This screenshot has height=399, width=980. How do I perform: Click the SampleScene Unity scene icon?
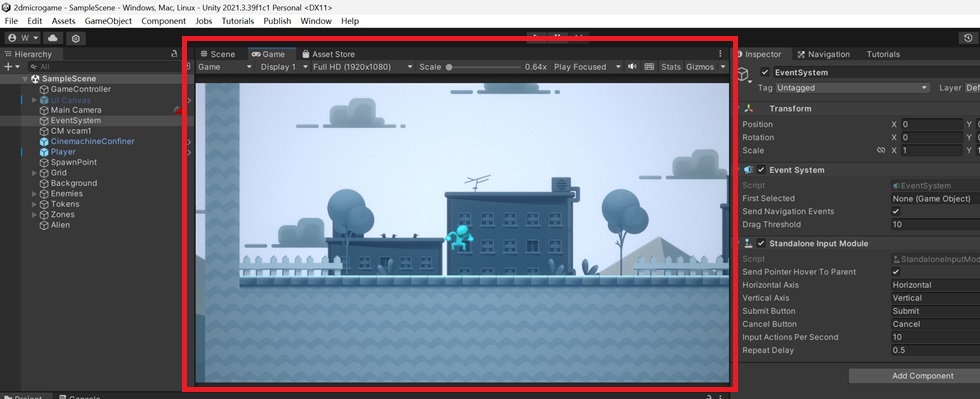click(35, 79)
